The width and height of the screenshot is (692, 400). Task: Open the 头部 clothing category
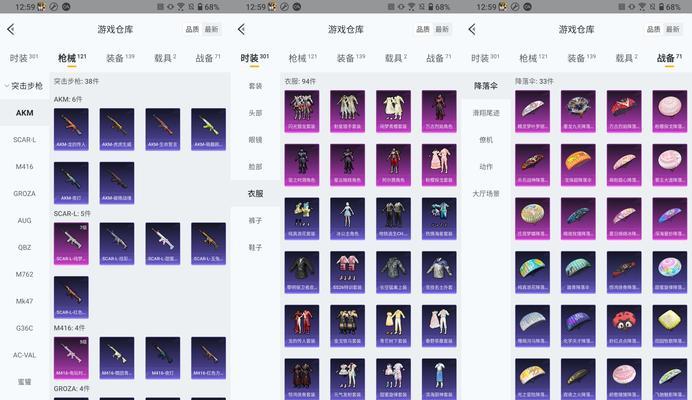tap(255, 113)
